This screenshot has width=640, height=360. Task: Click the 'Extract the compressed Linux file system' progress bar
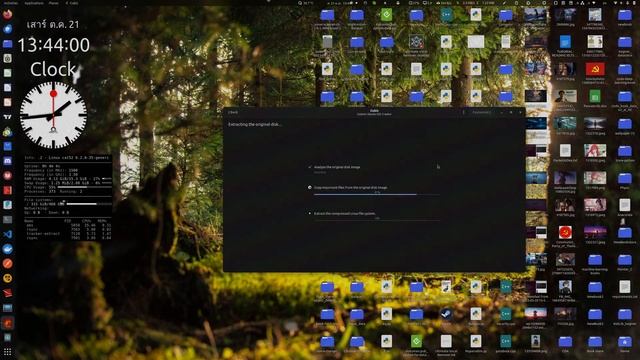click(377, 220)
